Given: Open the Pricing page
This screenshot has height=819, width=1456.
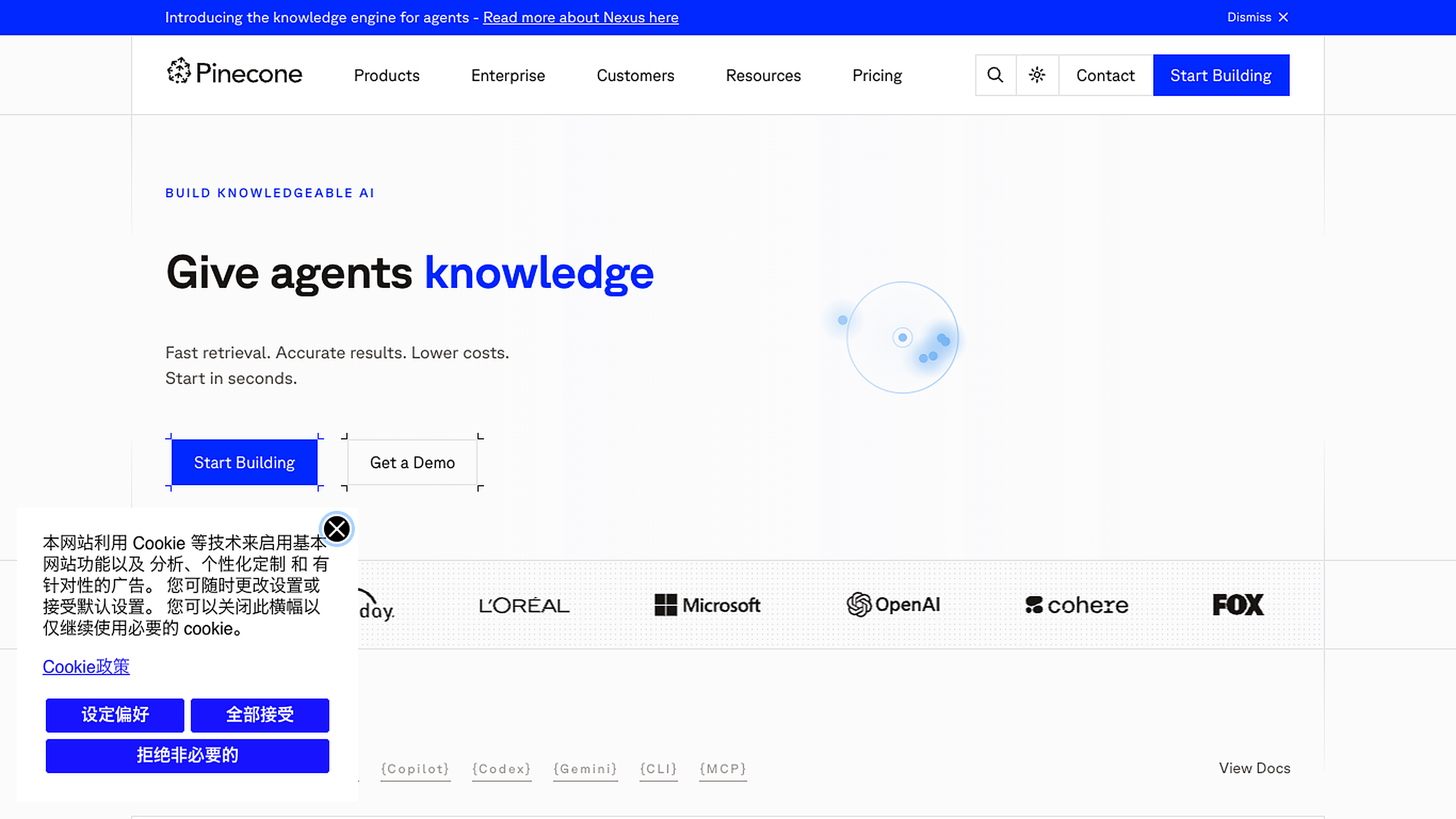Looking at the screenshot, I should pyautogui.click(x=877, y=75).
